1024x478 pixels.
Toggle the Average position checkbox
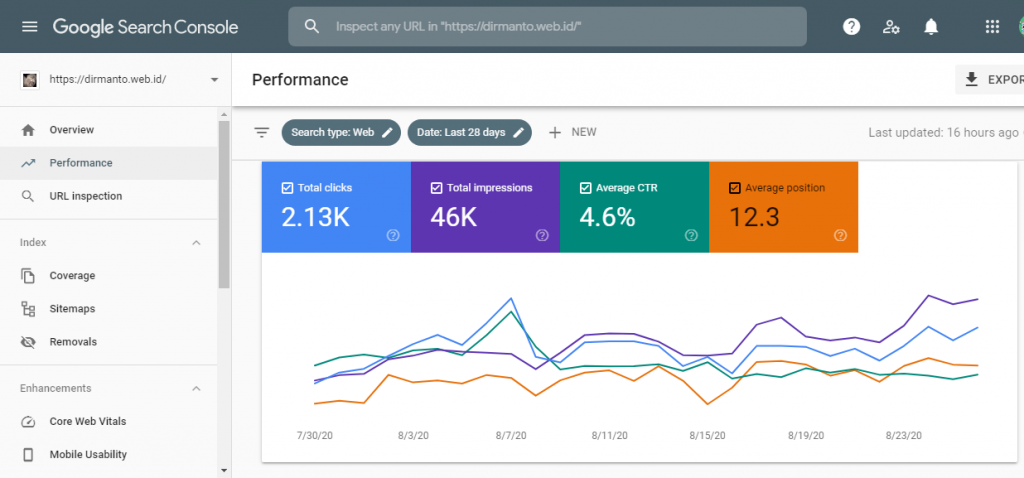(x=734, y=188)
